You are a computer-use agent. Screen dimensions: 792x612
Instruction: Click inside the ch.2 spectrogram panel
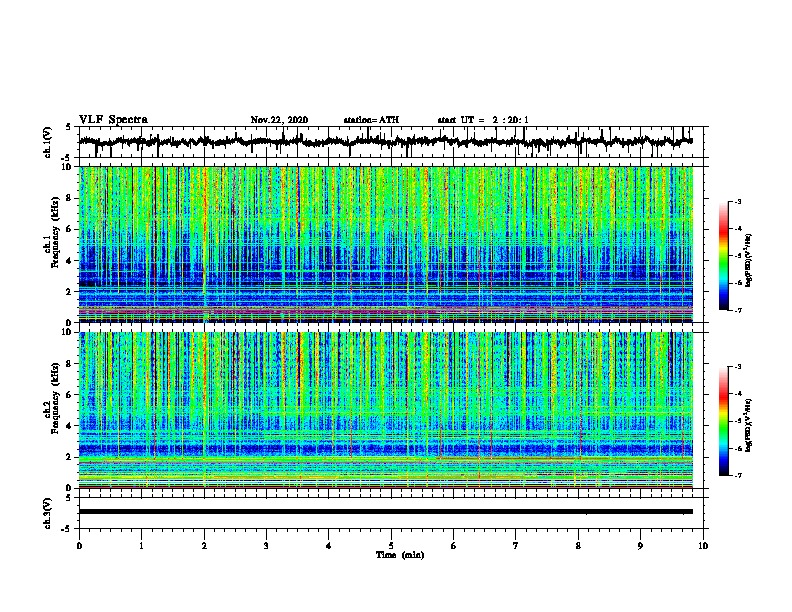(386, 410)
